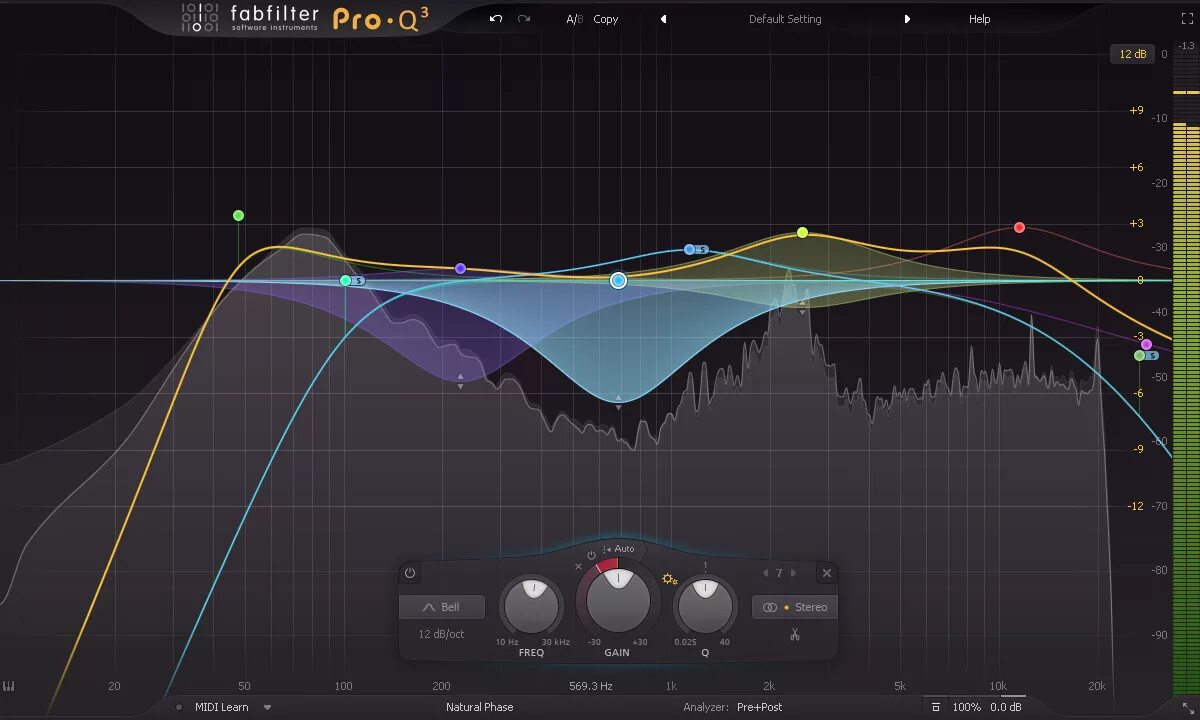
Task: Delete the band with the X button
Action: [827, 573]
